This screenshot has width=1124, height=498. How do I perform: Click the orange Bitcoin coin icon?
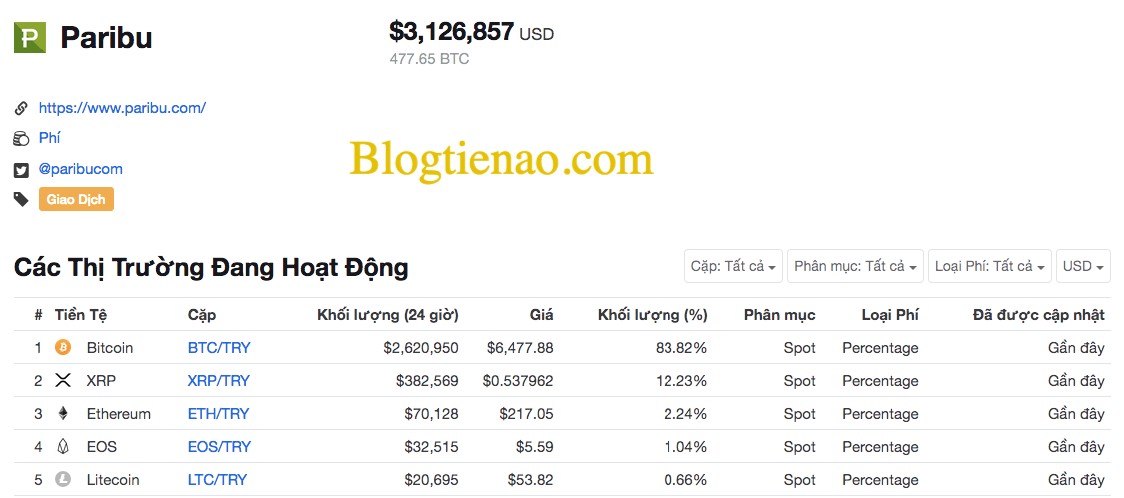63,348
